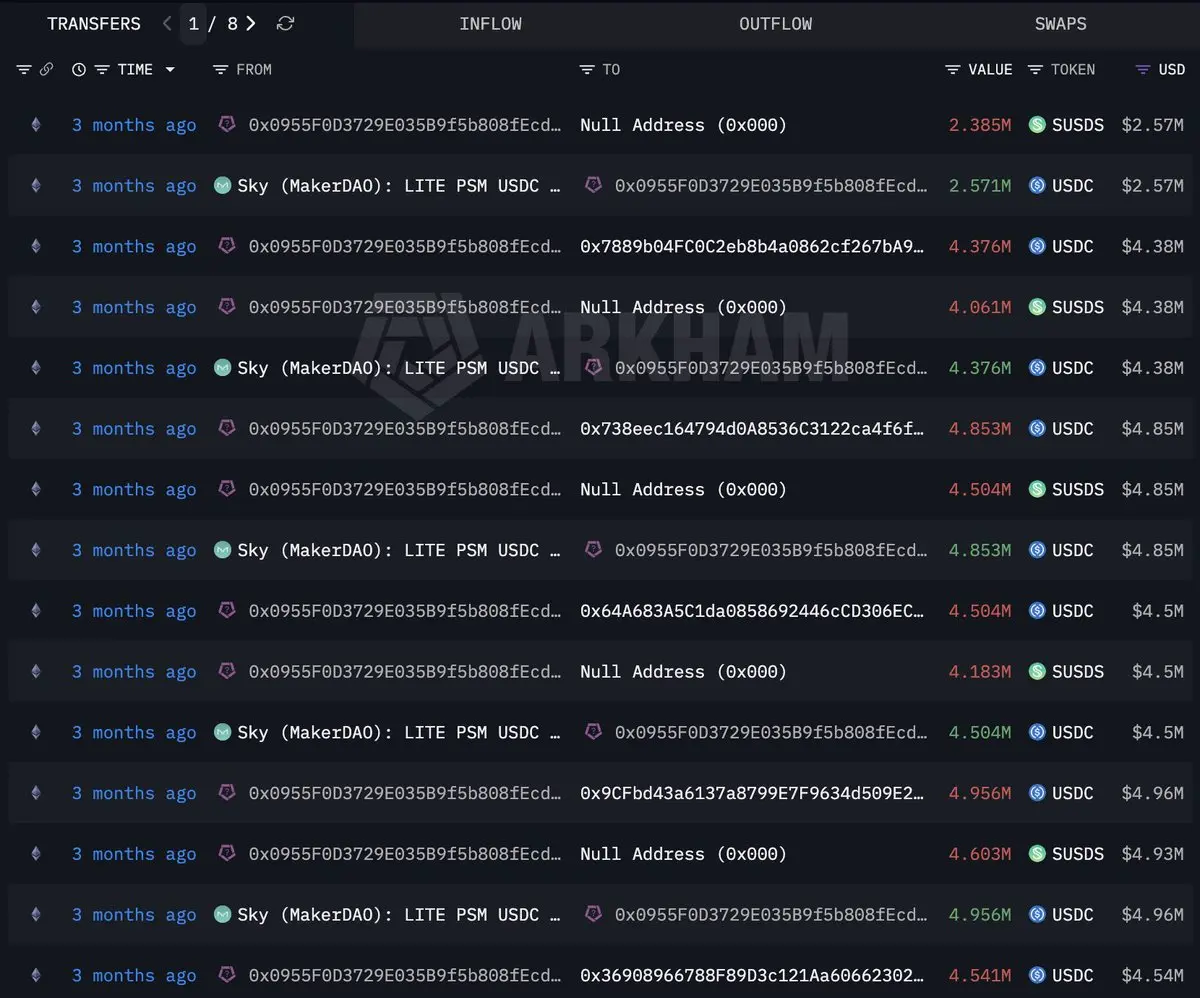Click USDC token icon on 4.541M row
Viewport: 1200px width, 998px height.
point(1037,975)
